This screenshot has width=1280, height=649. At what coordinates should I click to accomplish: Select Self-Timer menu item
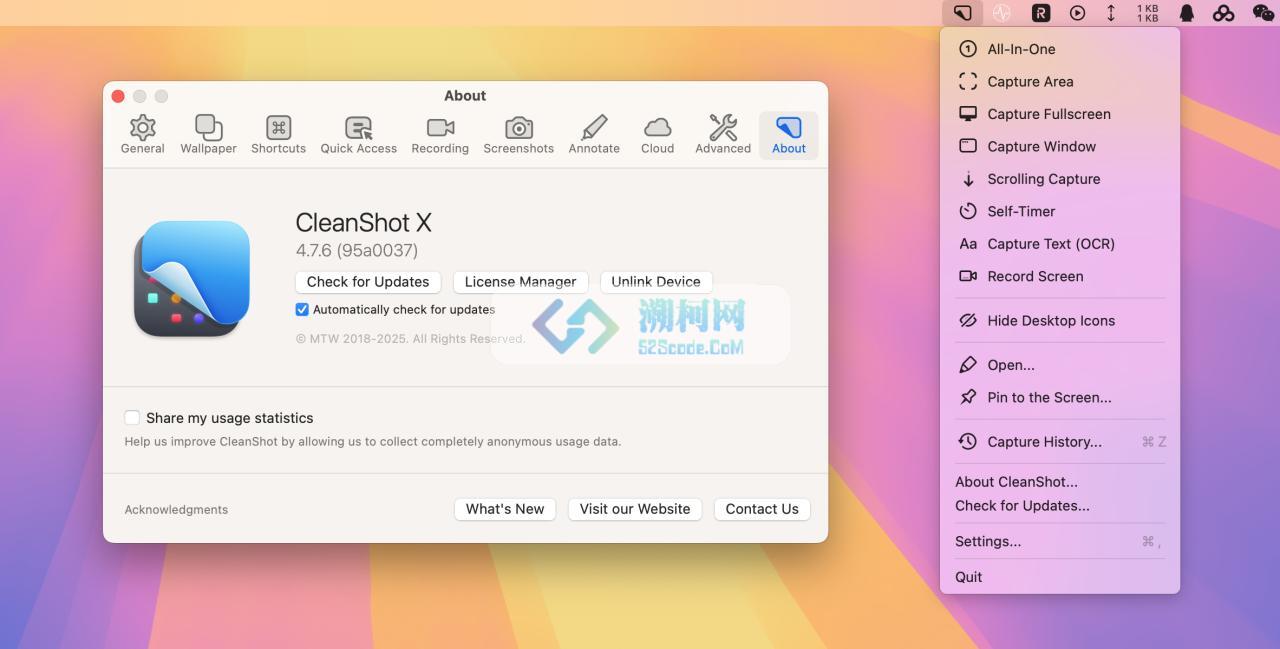tap(1060, 211)
